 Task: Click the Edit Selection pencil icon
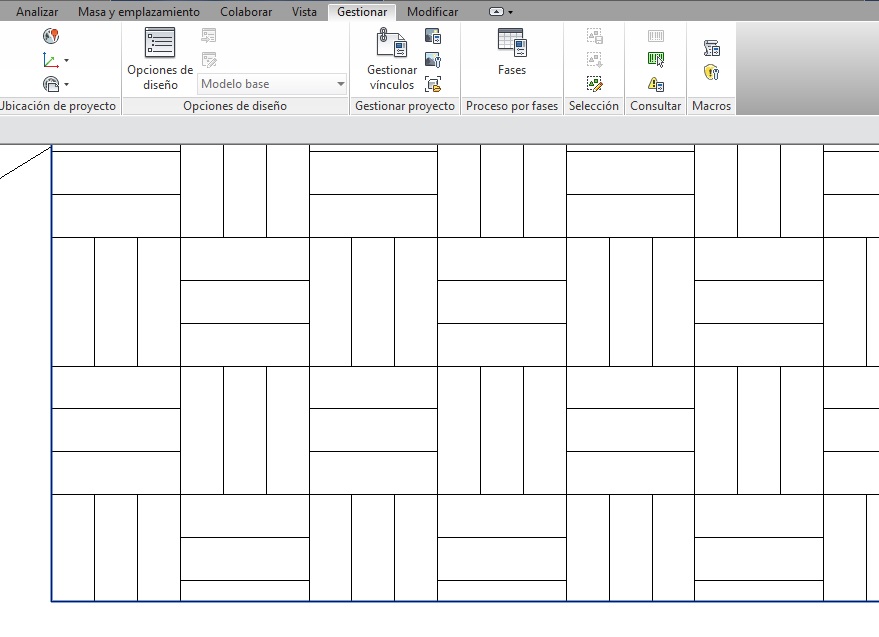pyautogui.click(x=594, y=84)
